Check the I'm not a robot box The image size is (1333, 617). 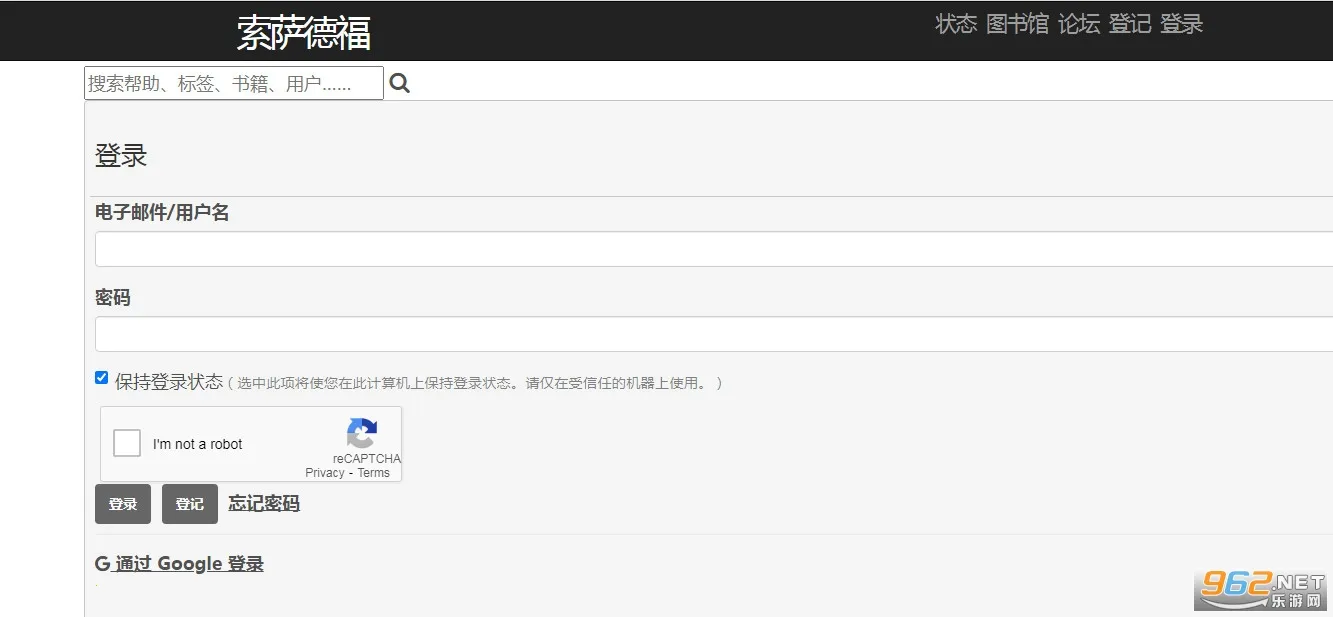126,442
